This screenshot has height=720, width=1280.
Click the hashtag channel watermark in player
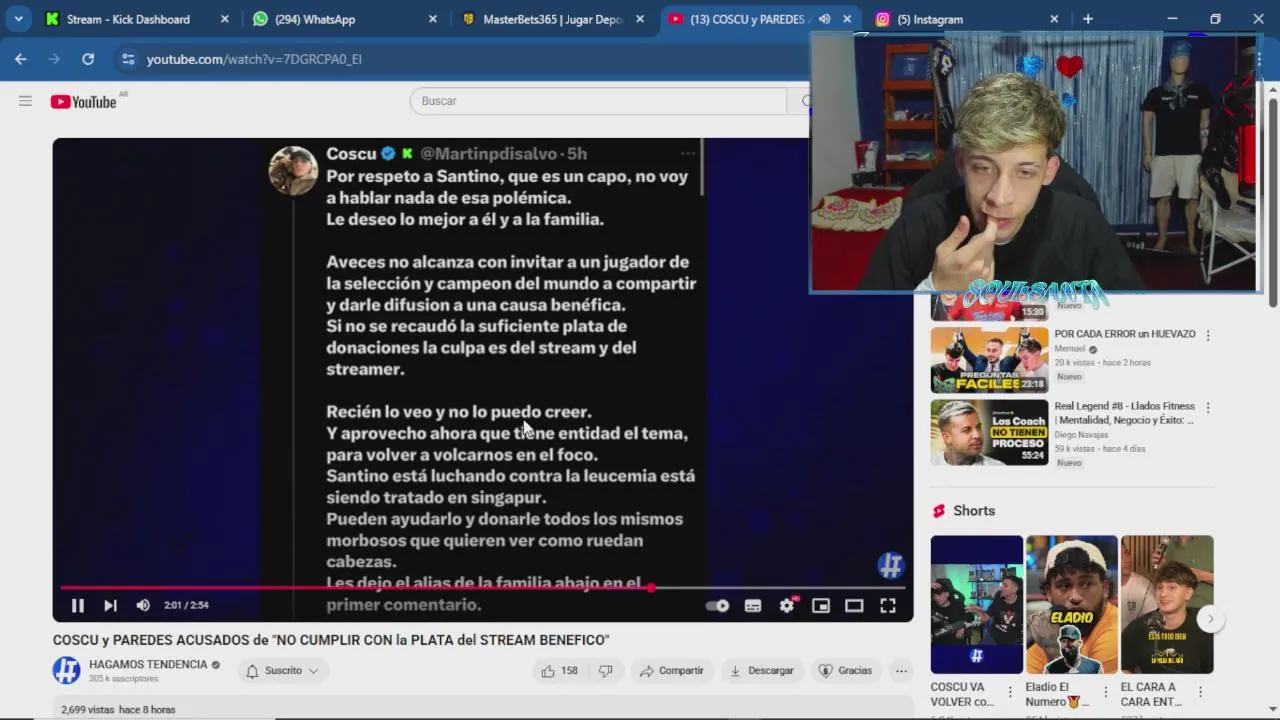(x=891, y=566)
